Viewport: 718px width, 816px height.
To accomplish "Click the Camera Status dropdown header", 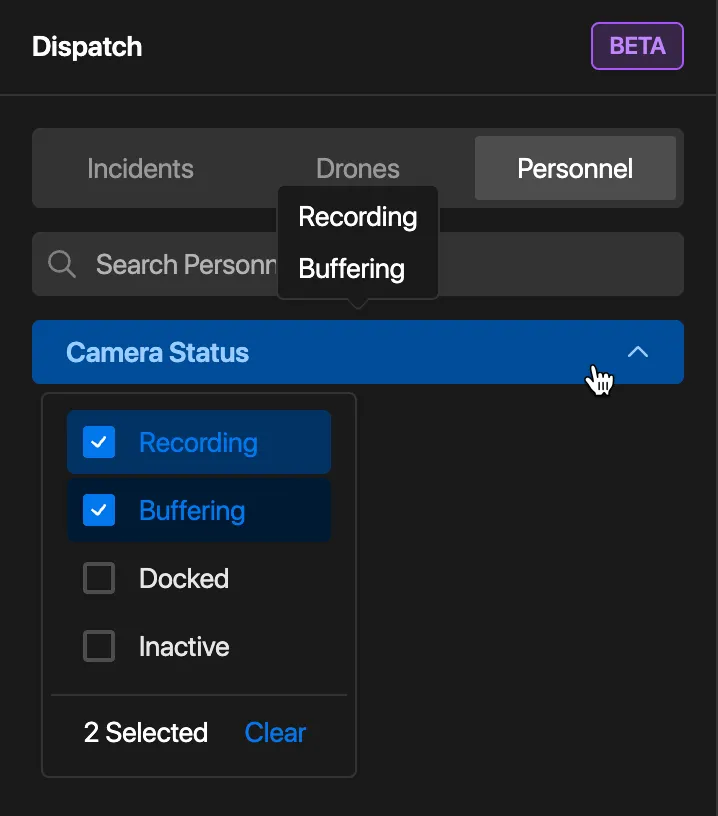I will pos(300,352).
